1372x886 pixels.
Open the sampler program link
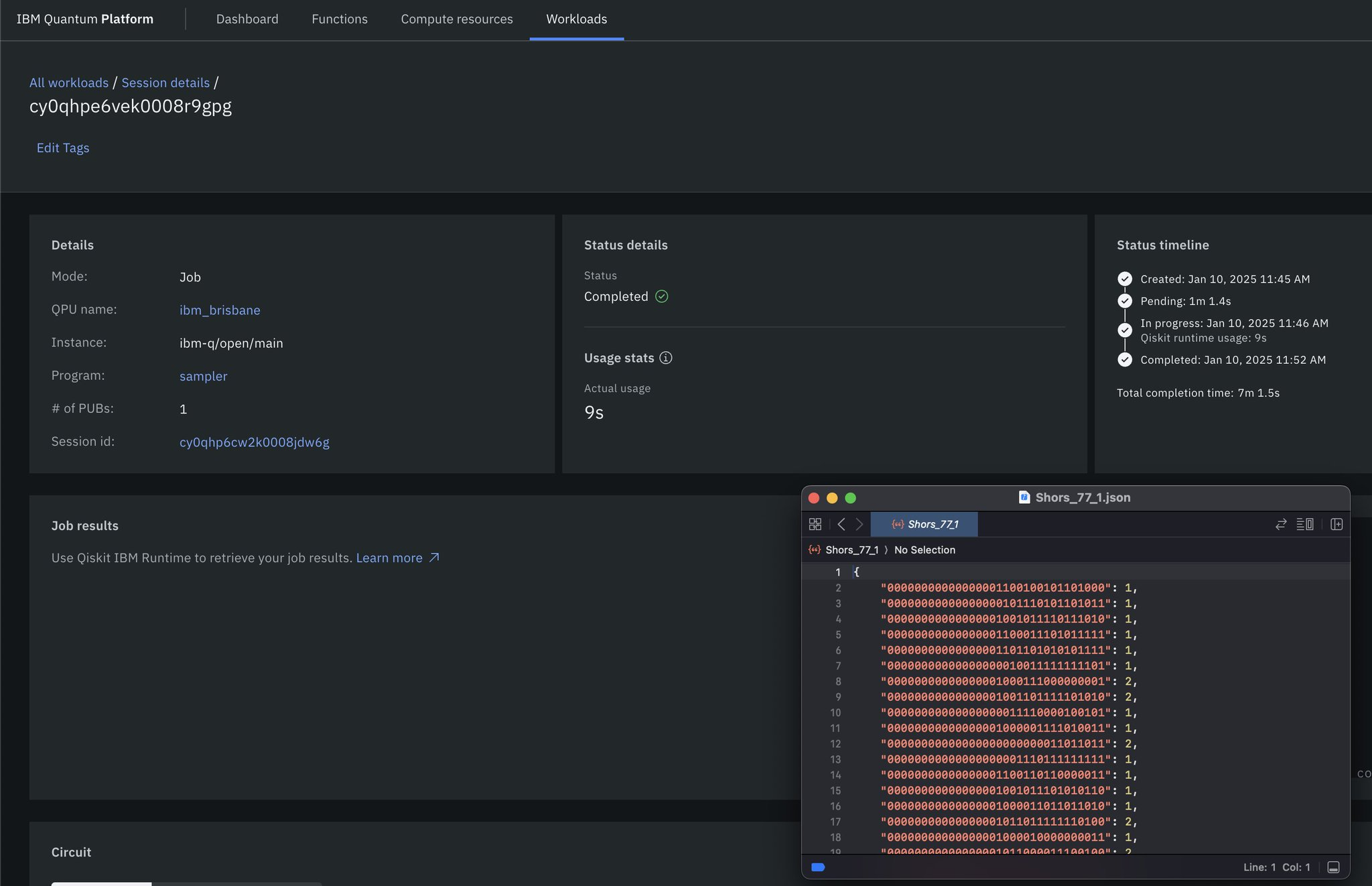203,376
